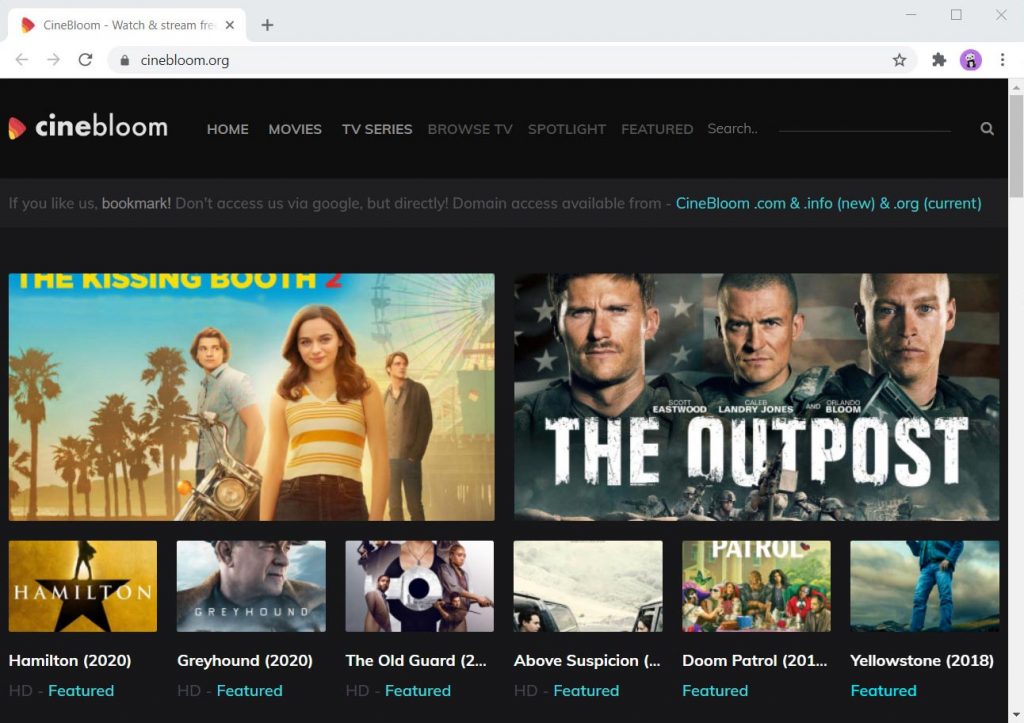
Task: Open the FEATURED menu item
Action: click(x=657, y=129)
